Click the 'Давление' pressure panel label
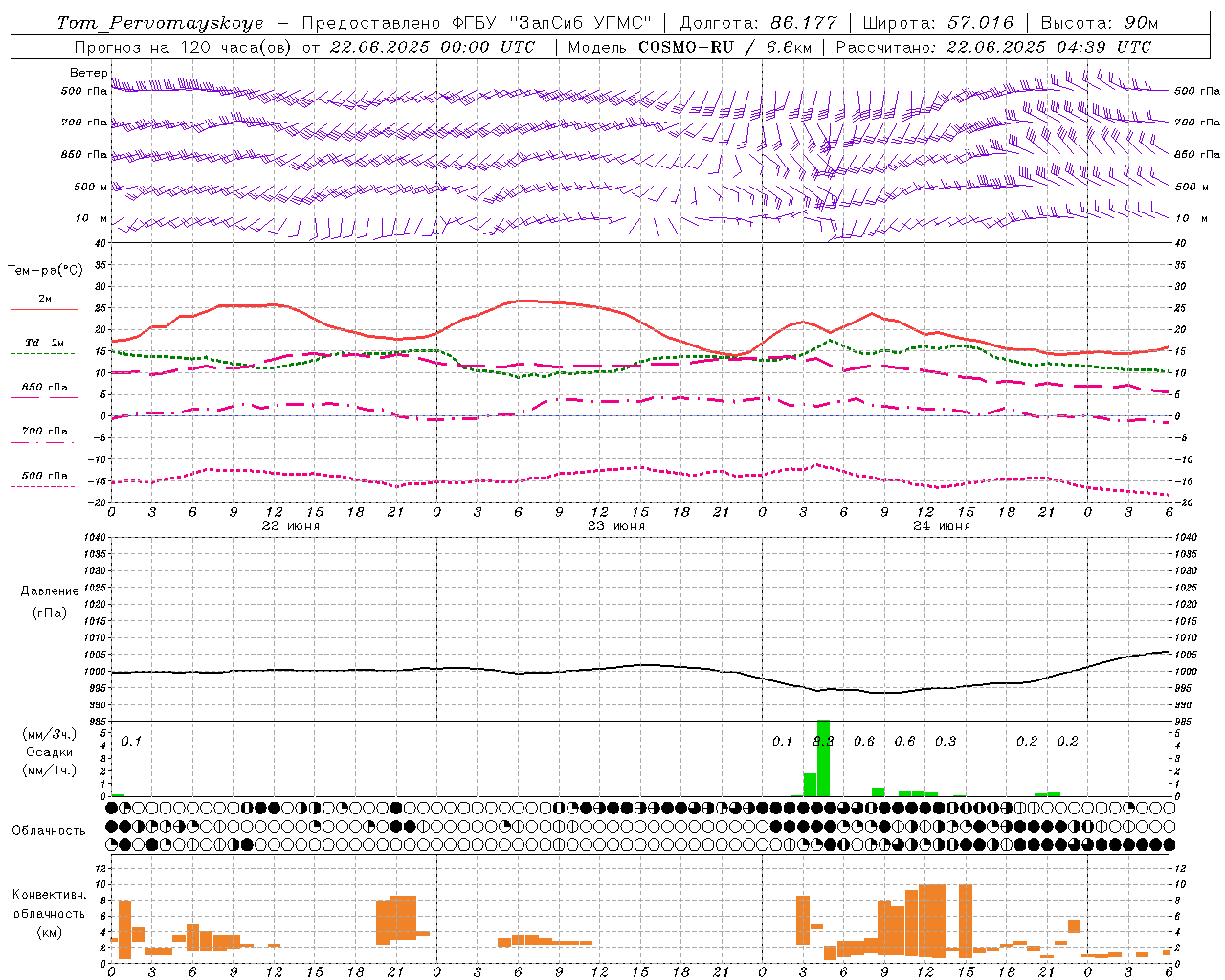The height and width of the screenshot is (980, 1225). [x=50, y=591]
